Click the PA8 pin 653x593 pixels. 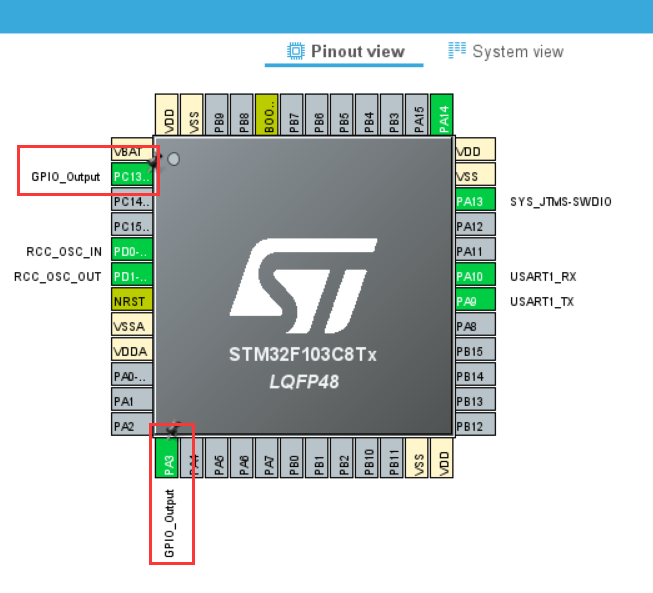475,326
